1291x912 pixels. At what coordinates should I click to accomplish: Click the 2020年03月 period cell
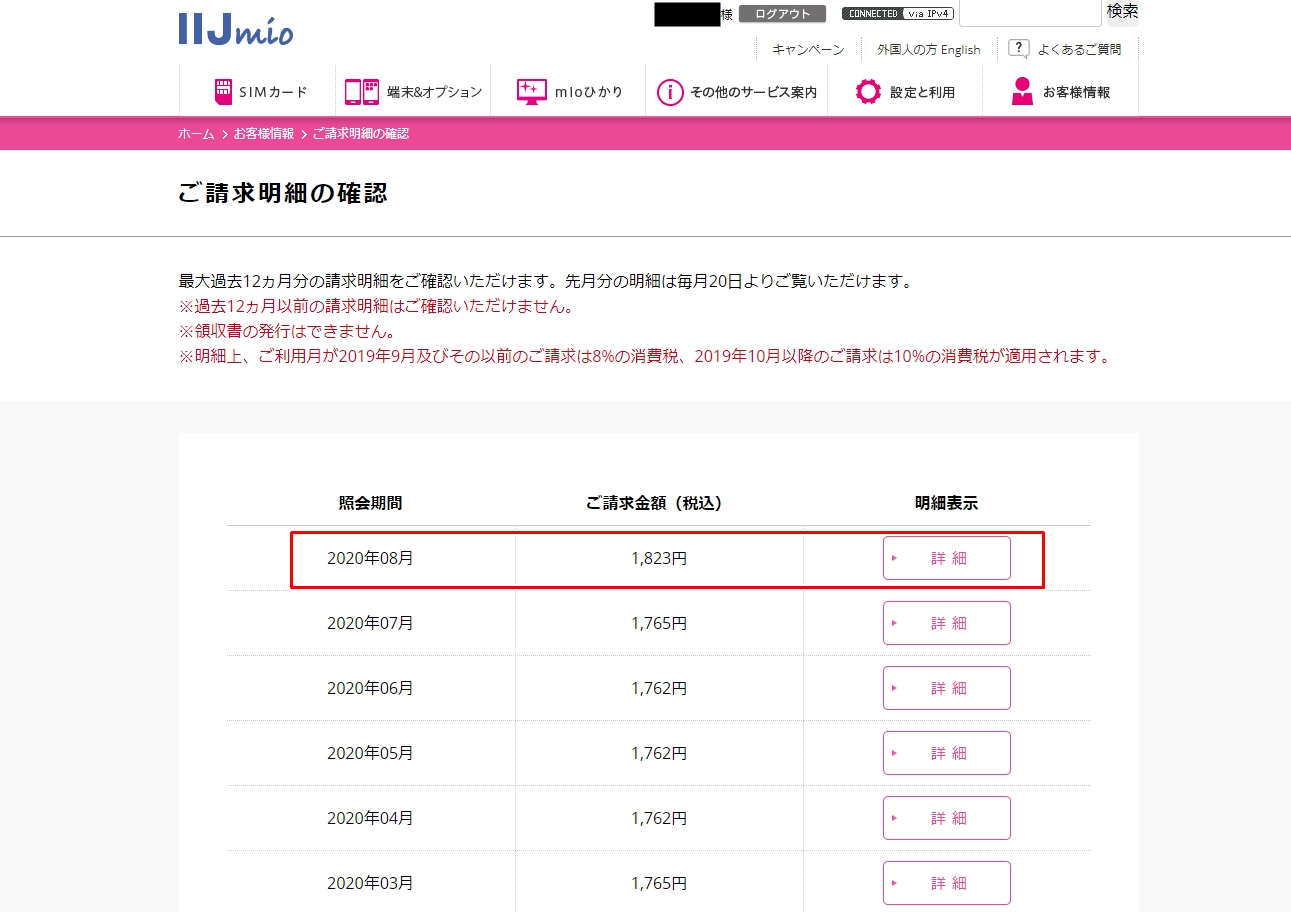click(370, 883)
